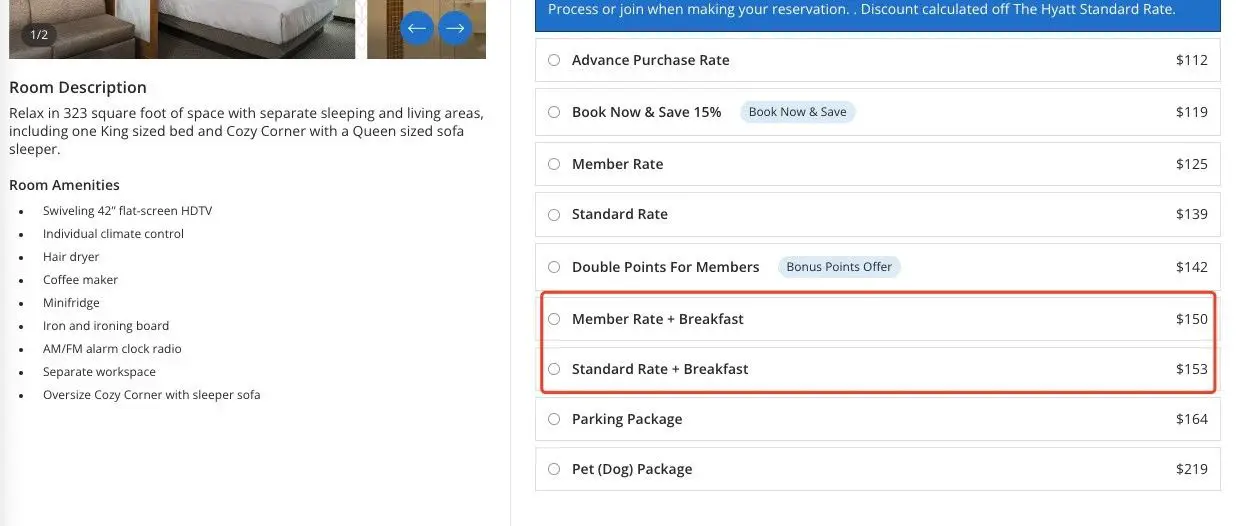This screenshot has height=526, width=1236.
Task: Select the Advance Purchase Rate radio button
Action: [554, 60]
